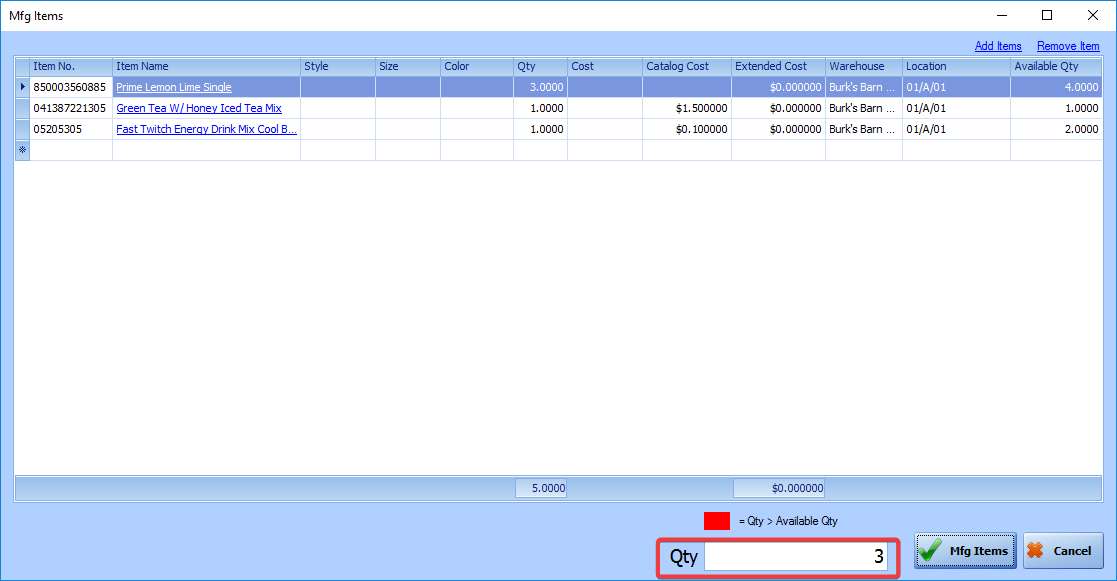
Task: Select the row indicator arrow for first row
Action: point(23,87)
